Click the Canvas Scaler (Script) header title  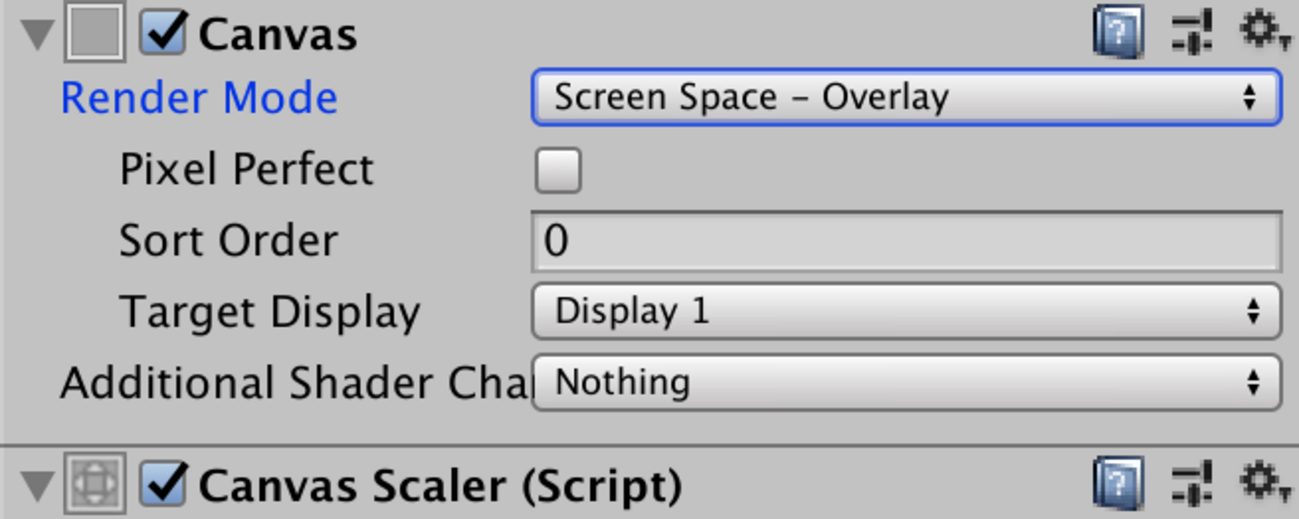pyautogui.click(x=440, y=486)
